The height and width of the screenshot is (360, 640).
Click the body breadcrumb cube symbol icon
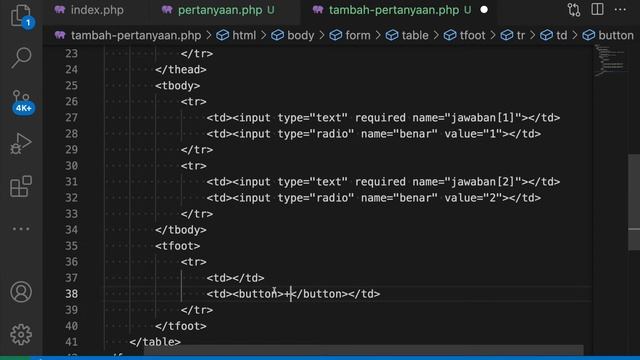pos(278,36)
